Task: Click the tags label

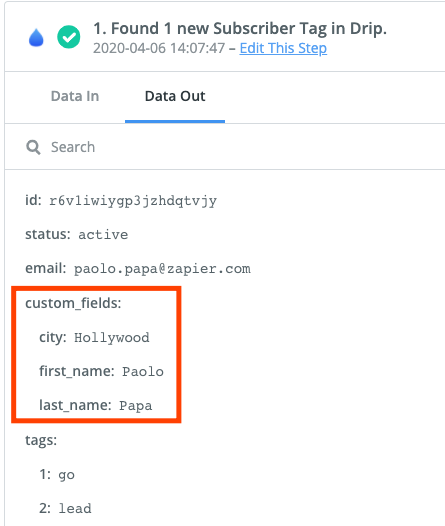Action: 41,440
